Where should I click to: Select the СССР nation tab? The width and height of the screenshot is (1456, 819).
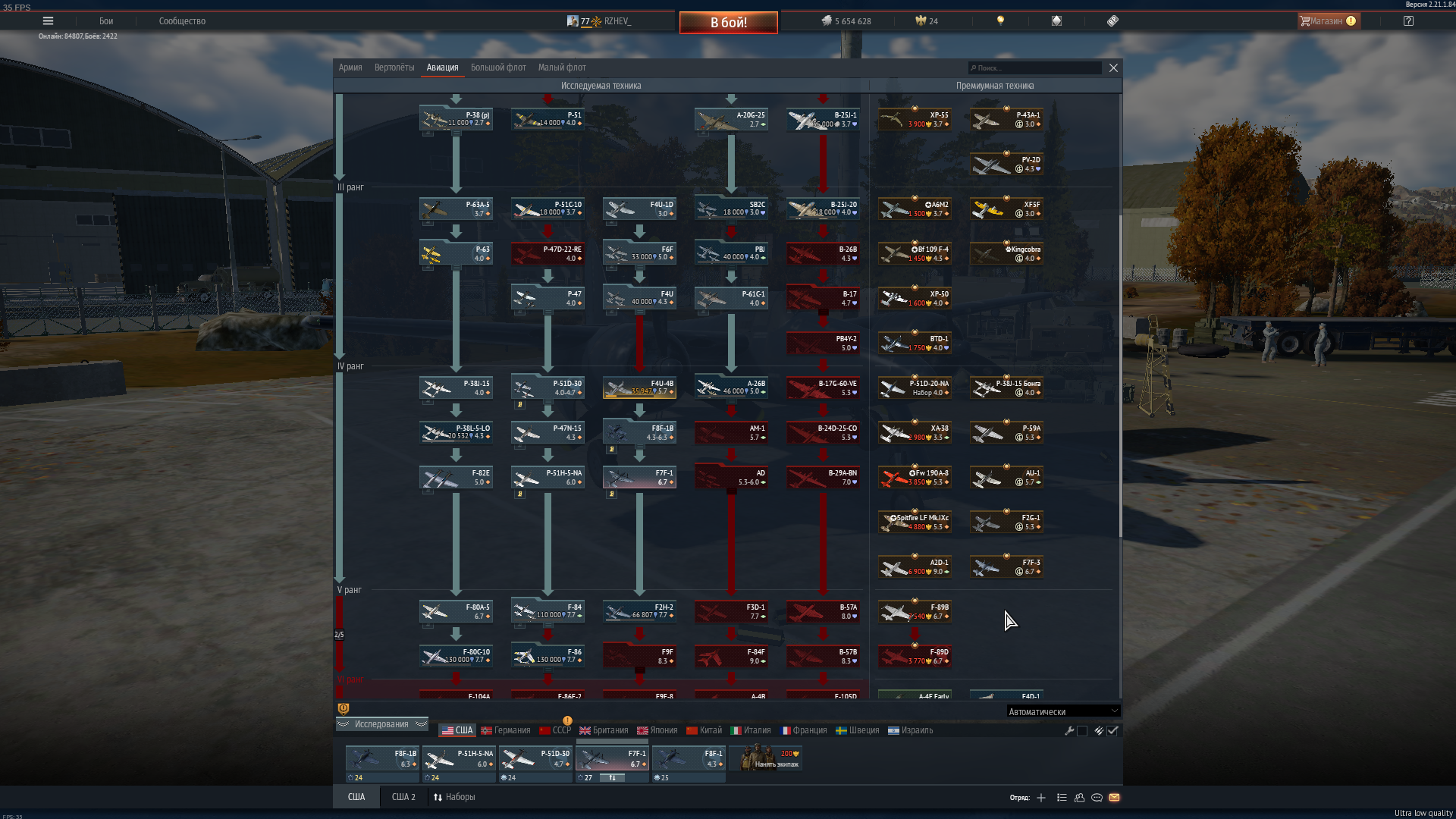pos(555,731)
